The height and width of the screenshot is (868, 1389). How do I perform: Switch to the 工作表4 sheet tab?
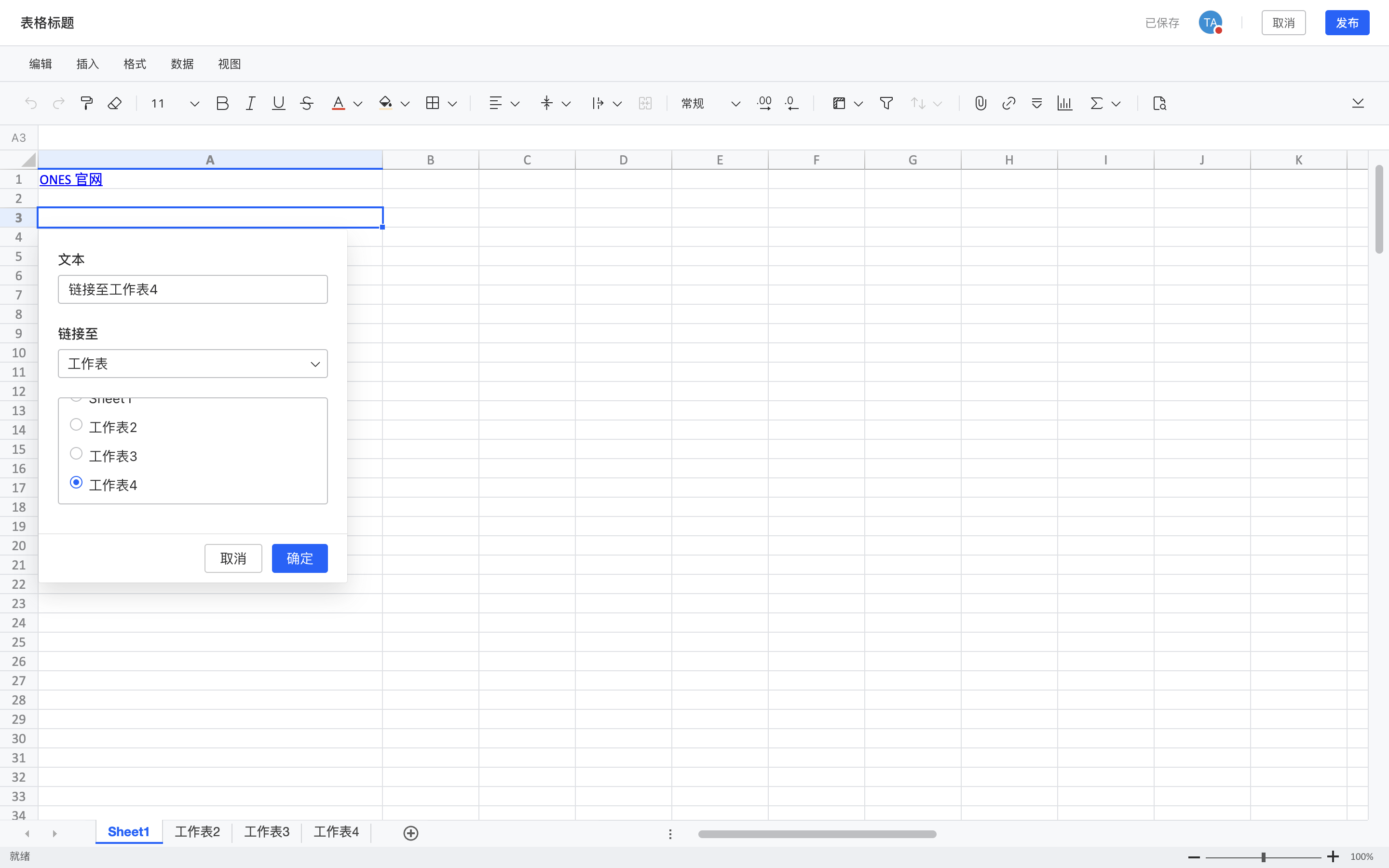[336, 832]
